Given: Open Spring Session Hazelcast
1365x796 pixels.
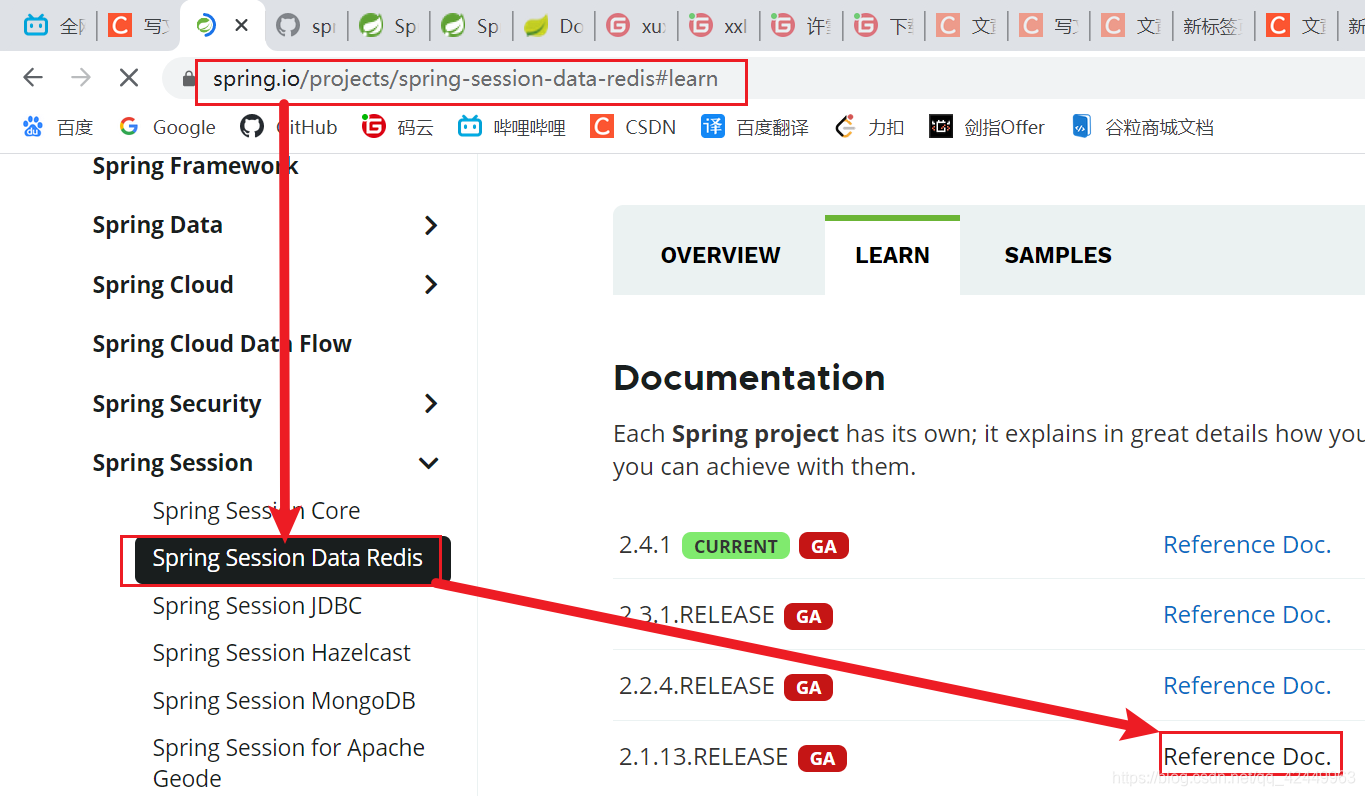Looking at the screenshot, I should tap(282, 653).
